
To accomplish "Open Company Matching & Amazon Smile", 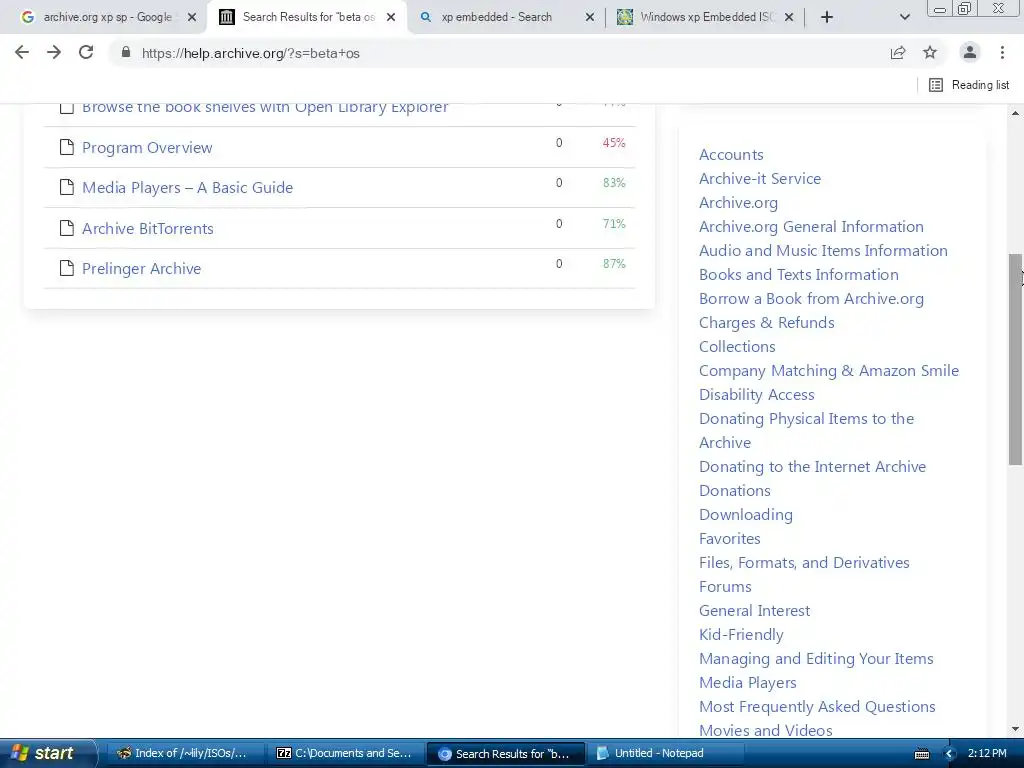I will point(829,371).
